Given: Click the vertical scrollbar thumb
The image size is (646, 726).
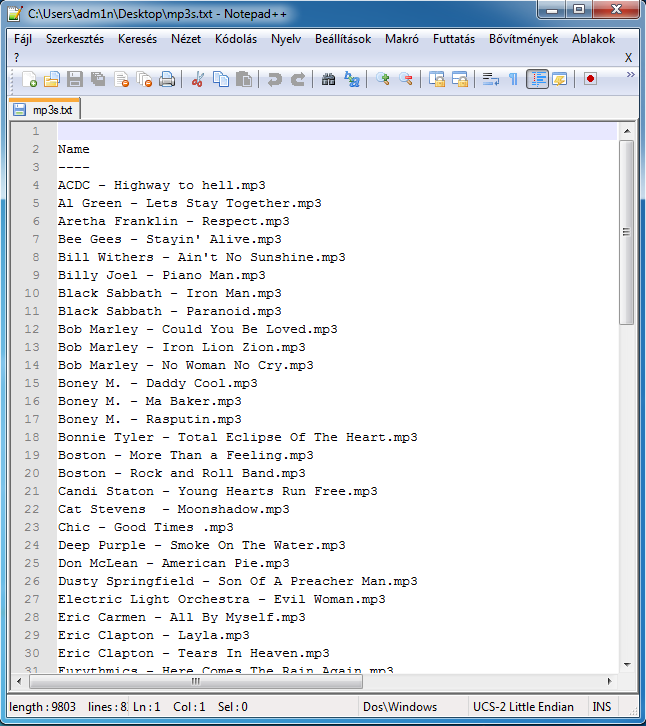Looking at the screenshot, I should [x=627, y=232].
